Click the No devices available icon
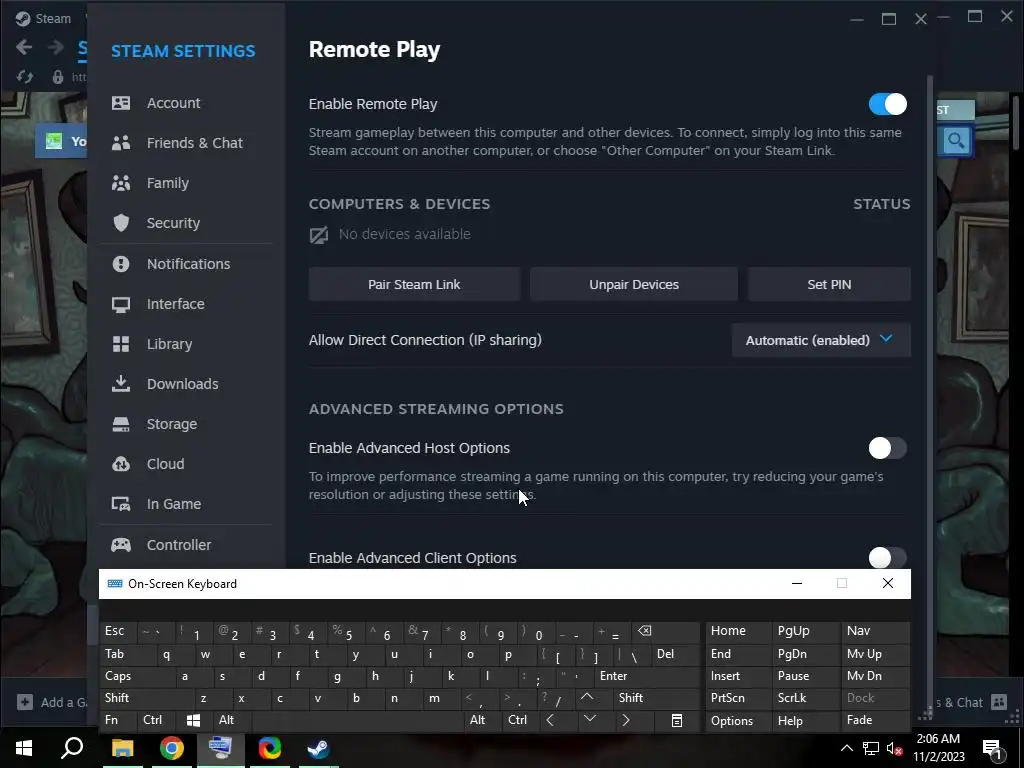Screen dimensions: 1024x768 click(319, 234)
